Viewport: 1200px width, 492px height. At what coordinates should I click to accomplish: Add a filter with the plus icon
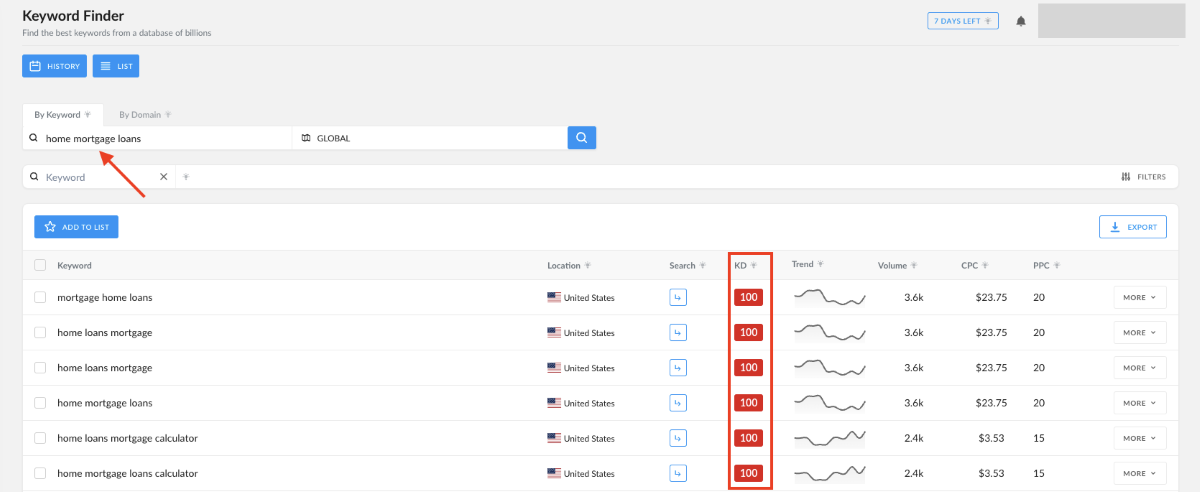click(186, 177)
